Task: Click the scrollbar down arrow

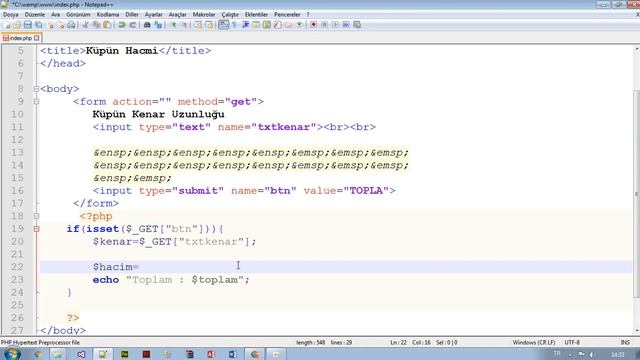Action: point(637,331)
